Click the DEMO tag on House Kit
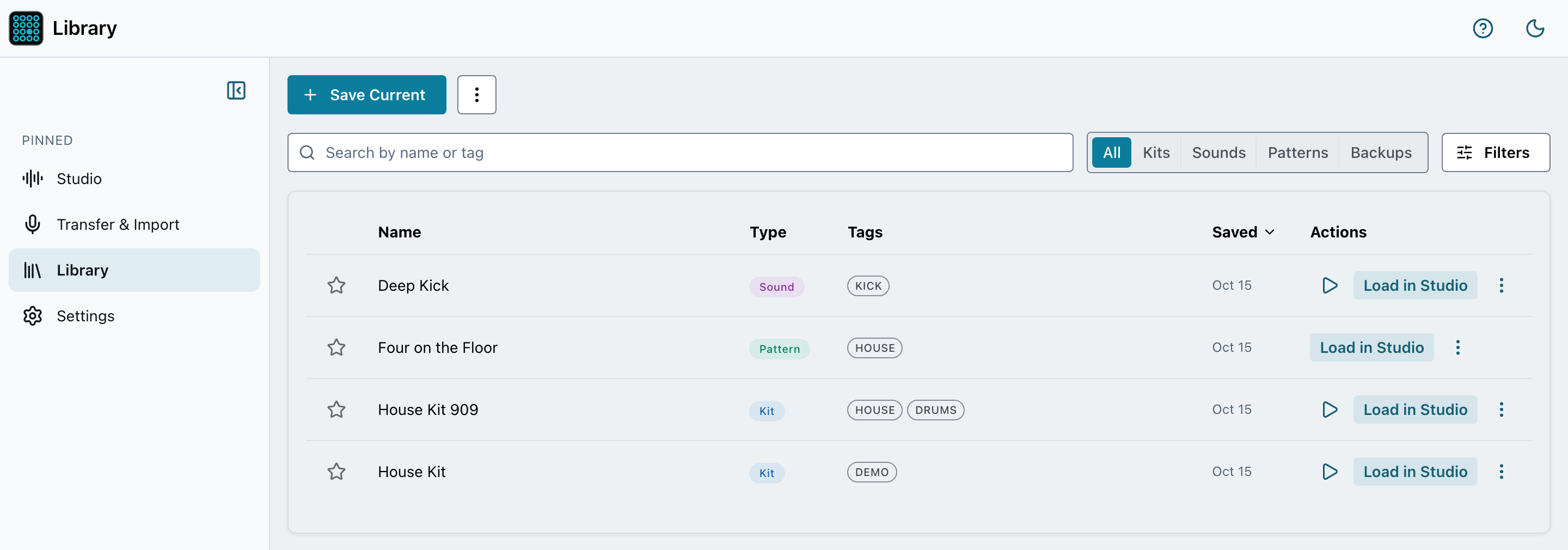This screenshot has height=550, width=1568. coord(872,472)
